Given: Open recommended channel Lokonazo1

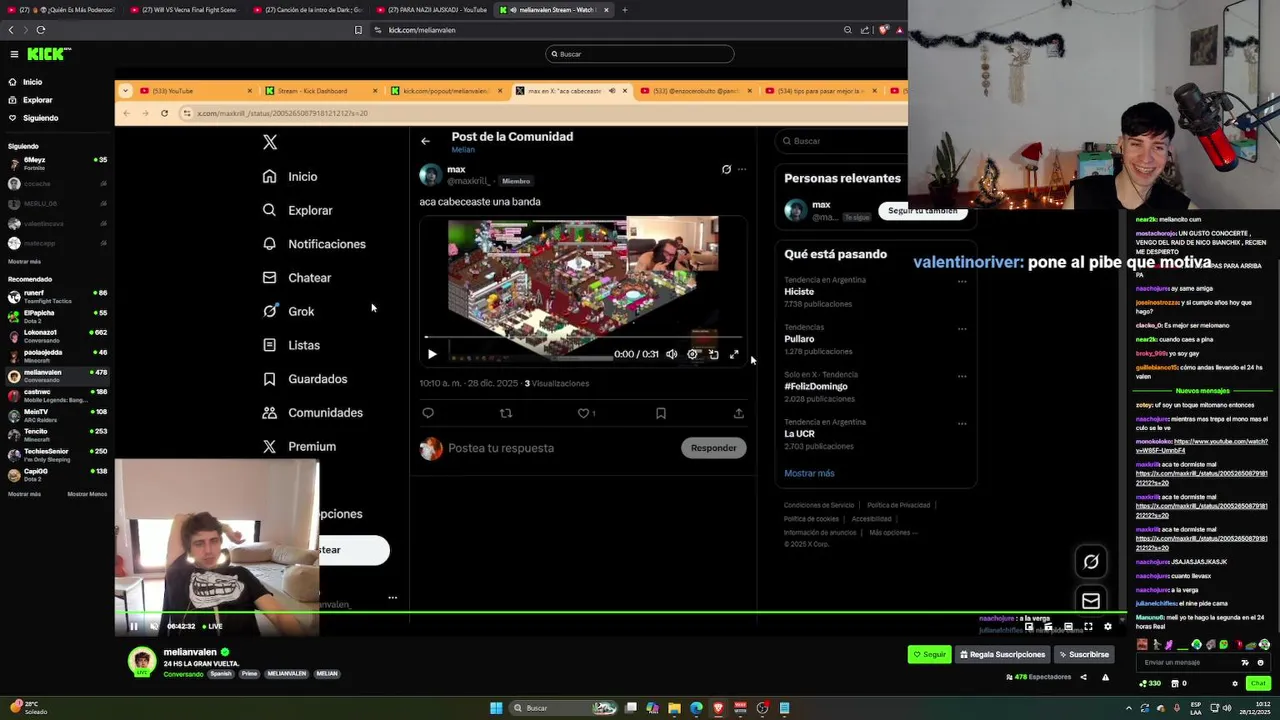Looking at the screenshot, I should (x=57, y=336).
